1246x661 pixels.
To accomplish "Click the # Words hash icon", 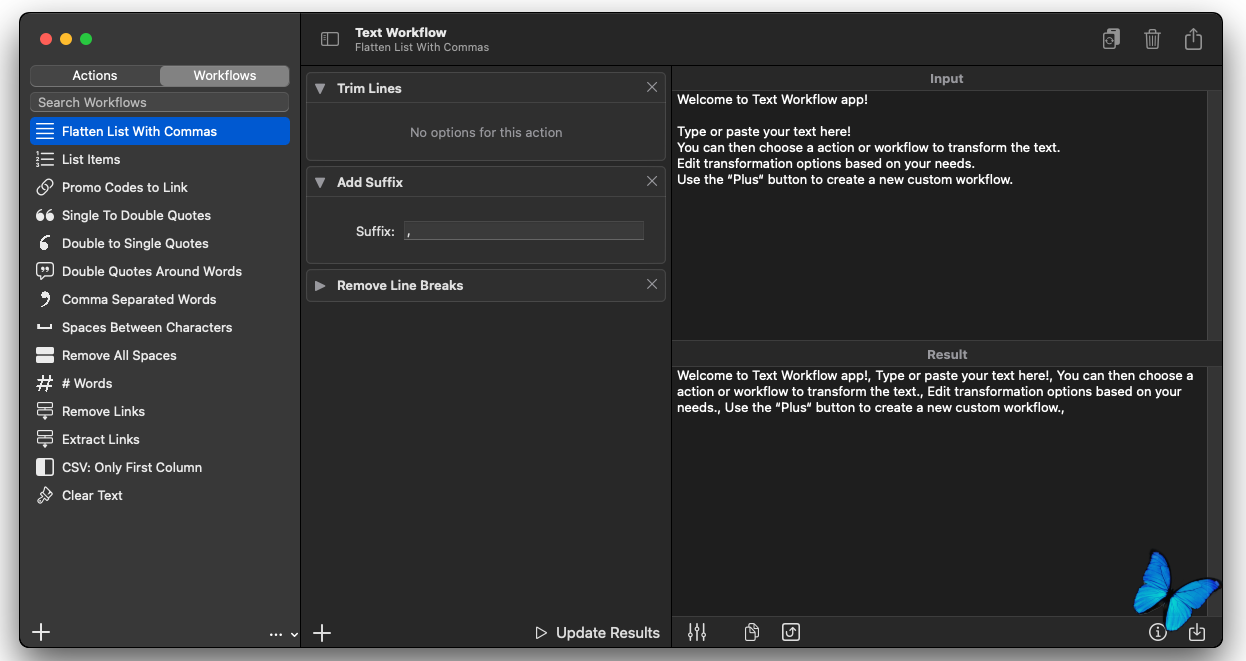I will point(45,383).
